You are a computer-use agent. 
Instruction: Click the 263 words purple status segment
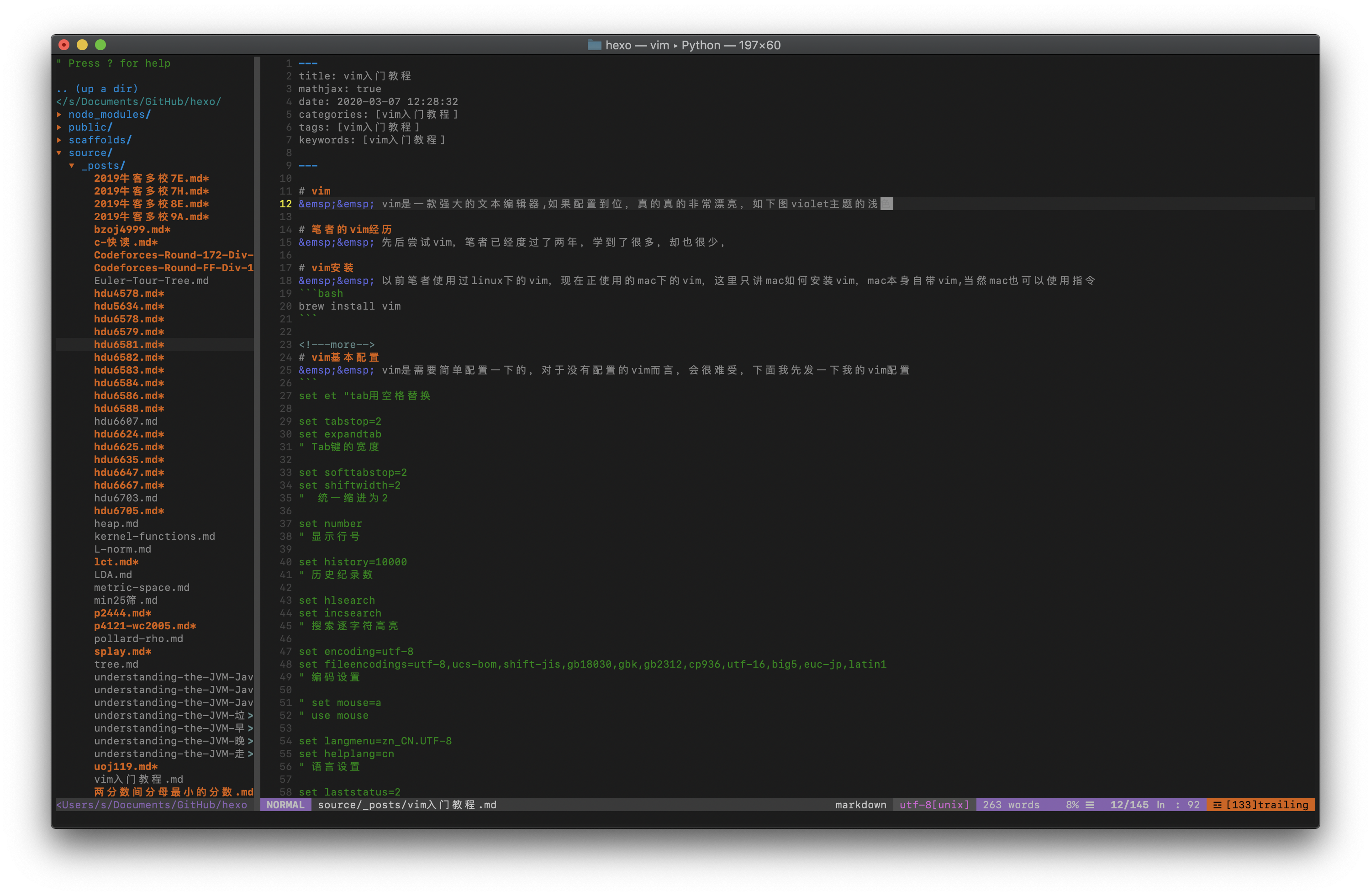(x=1011, y=805)
